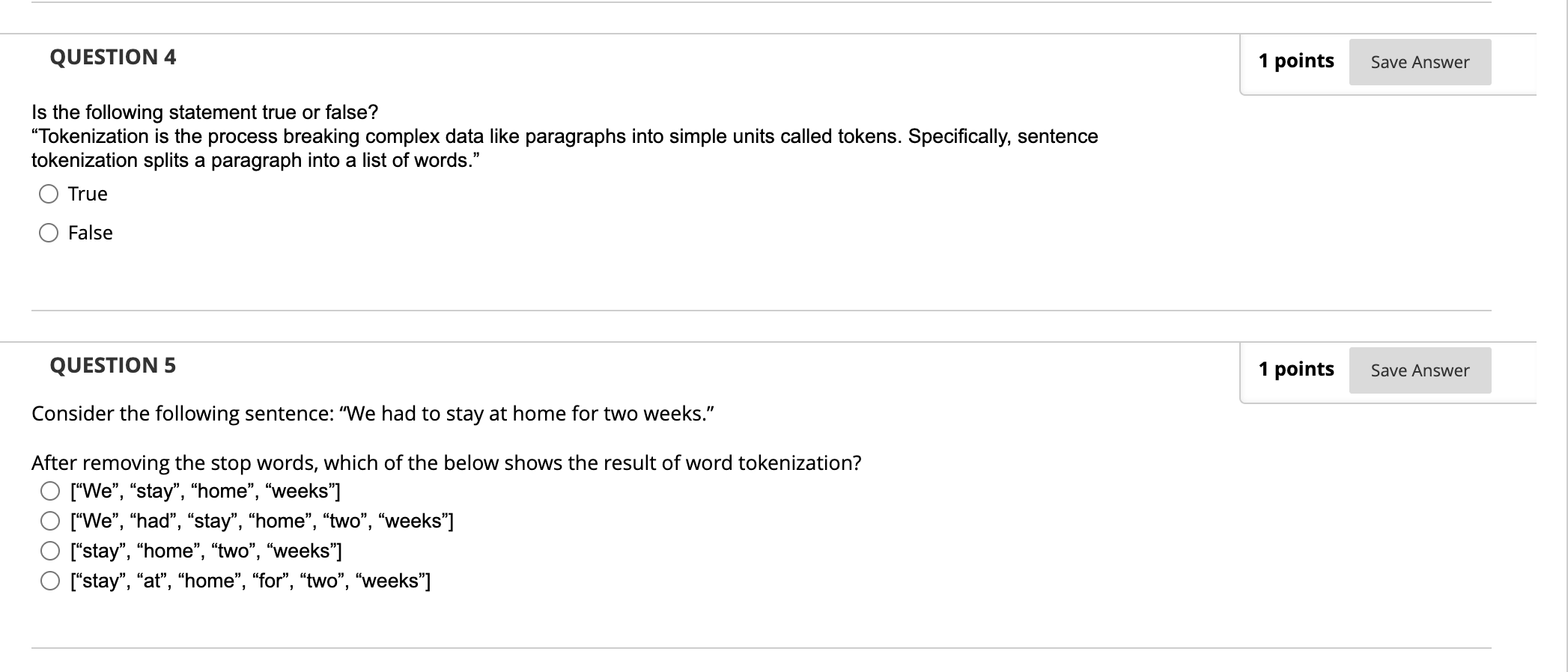1568x672 pixels.
Task: Choose the ["We", "had", "stay", "home", "two", "weeks"] option
Action: coord(49,520)
